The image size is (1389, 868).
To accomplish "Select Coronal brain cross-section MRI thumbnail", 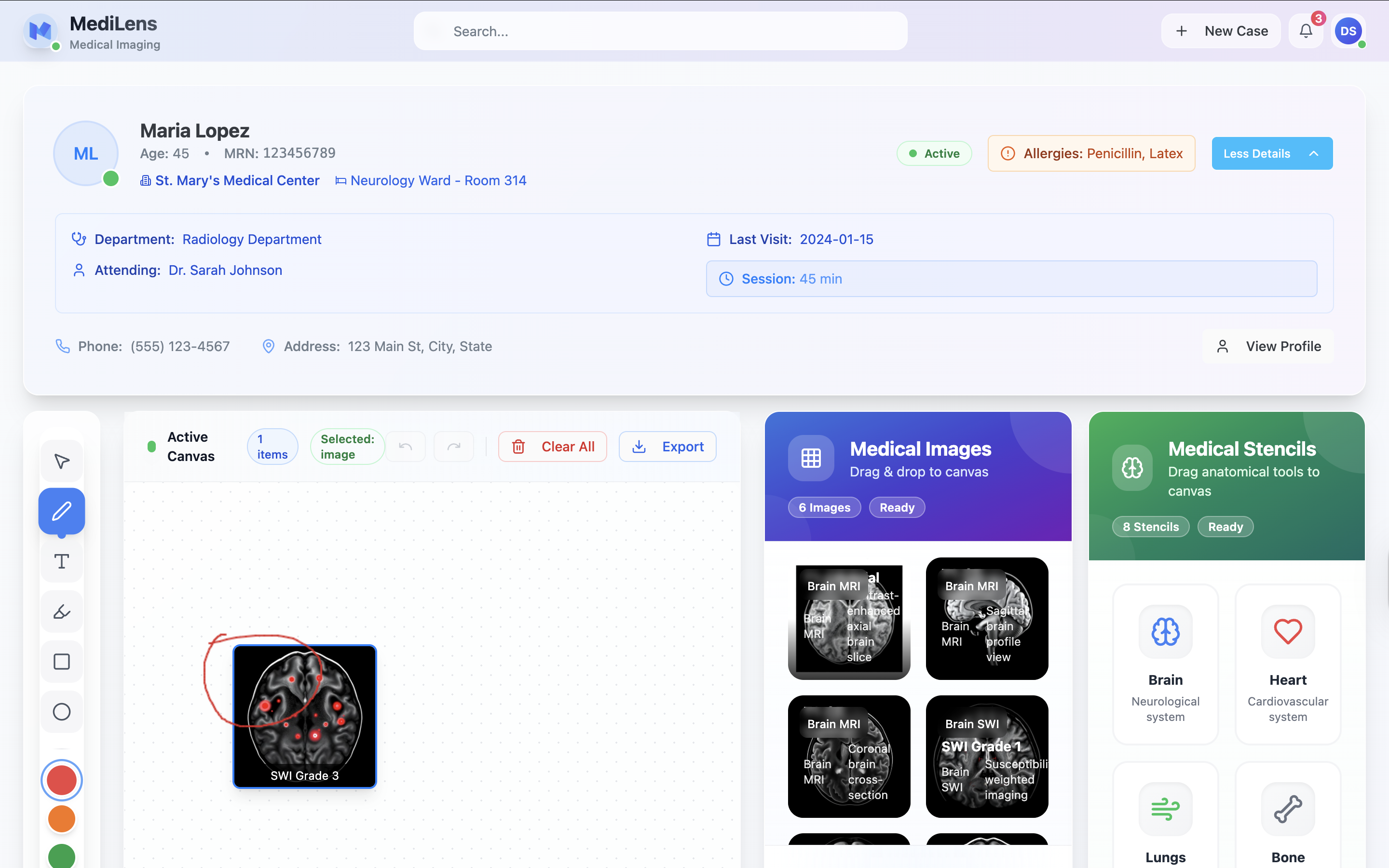I will click(849, 757).
